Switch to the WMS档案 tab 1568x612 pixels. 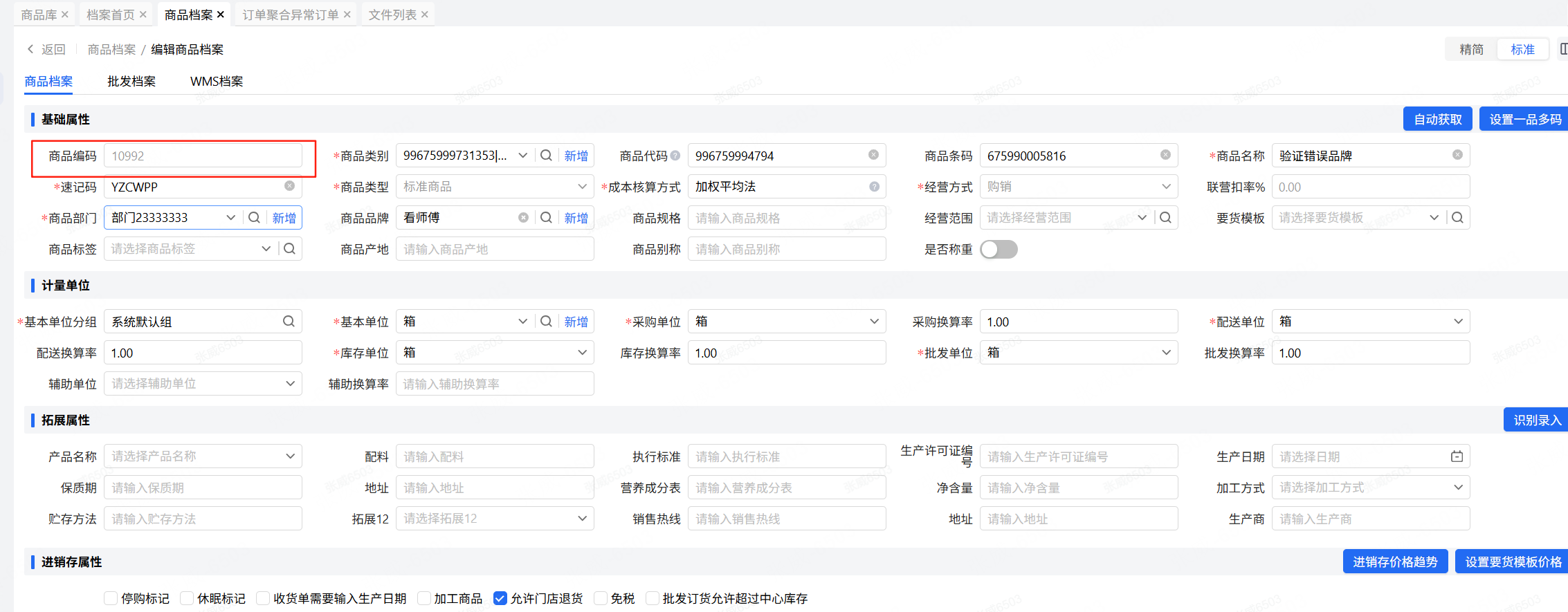click(217, 82)
